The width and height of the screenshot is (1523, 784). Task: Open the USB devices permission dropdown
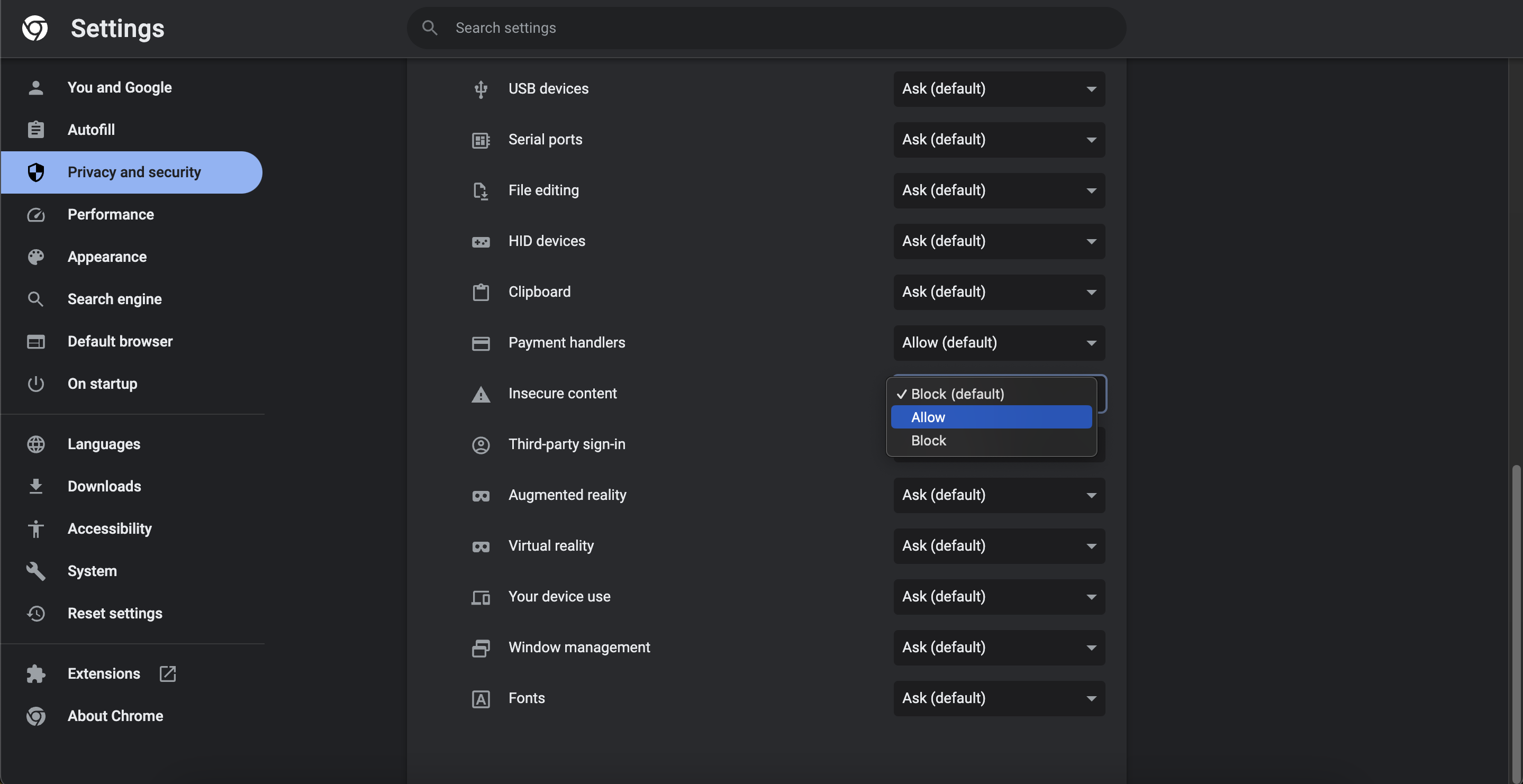click(999, 89)
